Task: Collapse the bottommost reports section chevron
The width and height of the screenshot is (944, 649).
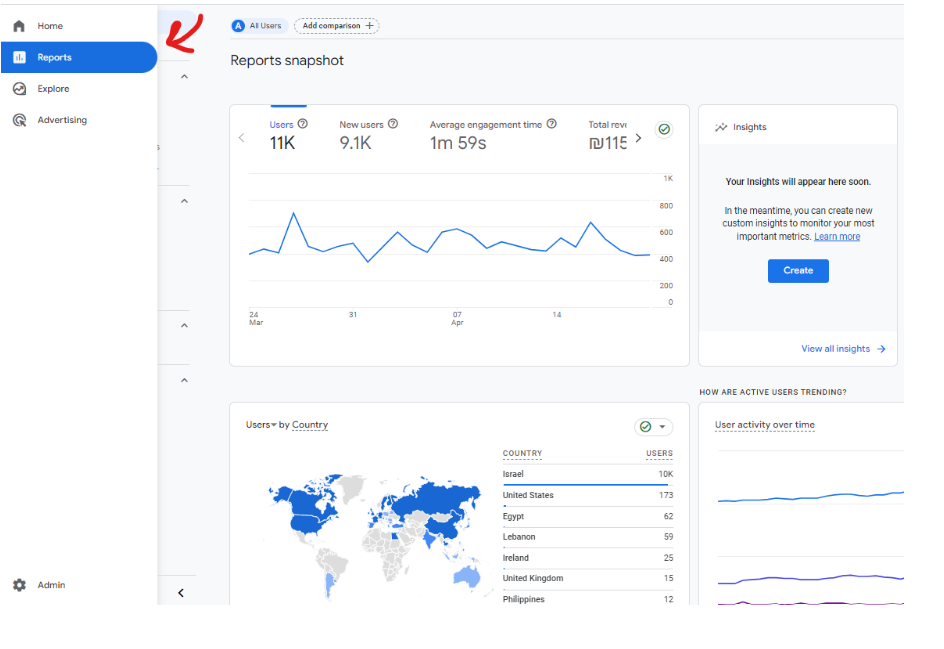Action: [184, 380]
